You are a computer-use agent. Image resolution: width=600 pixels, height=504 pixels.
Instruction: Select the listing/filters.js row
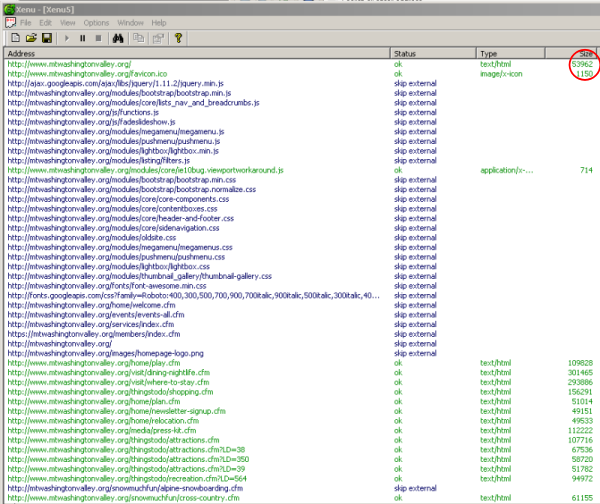pyautogui.click(x=300, y=161)
